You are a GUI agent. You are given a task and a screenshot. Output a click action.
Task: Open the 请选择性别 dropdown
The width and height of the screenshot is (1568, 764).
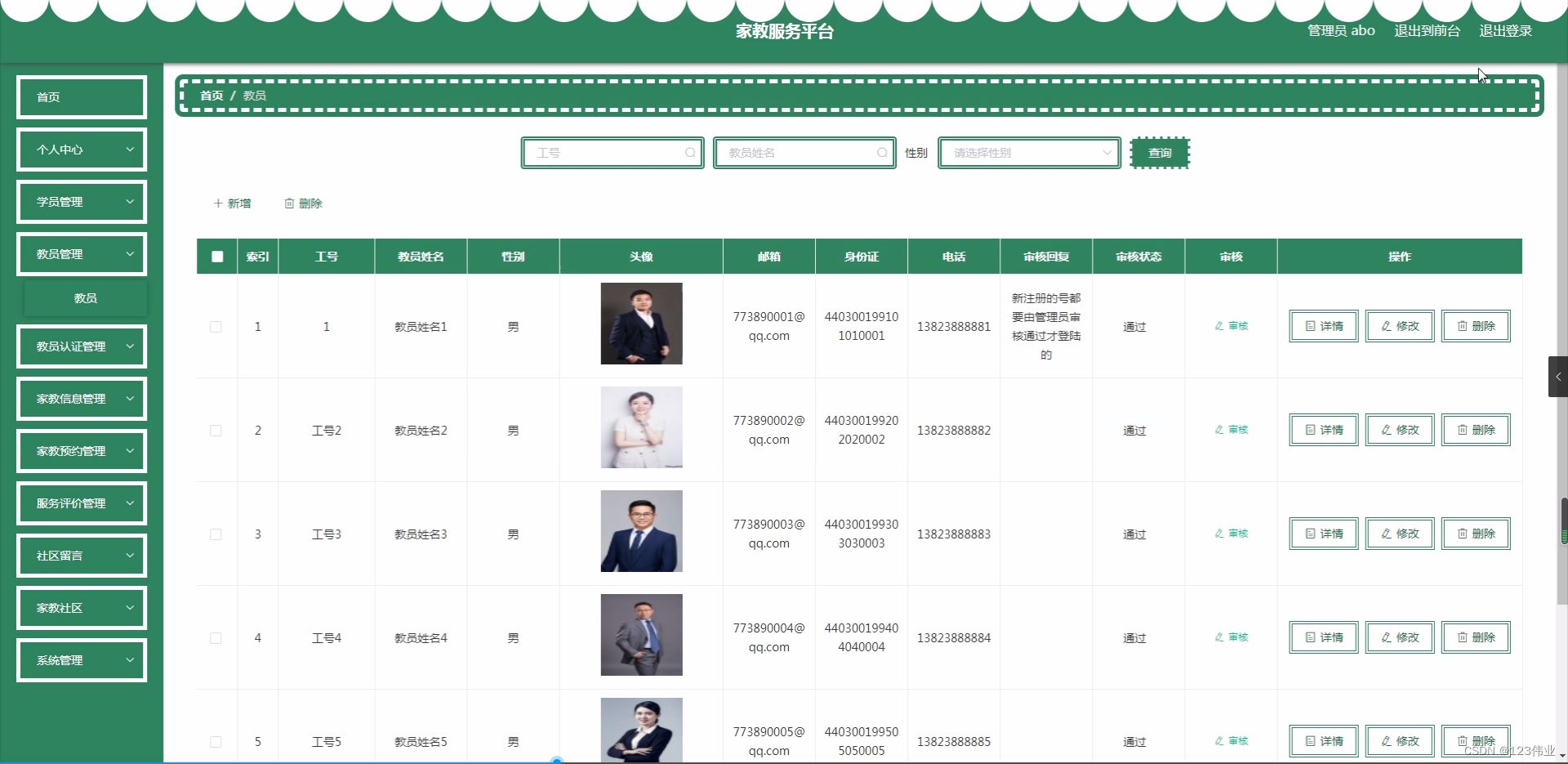[x=1028, y=153]
